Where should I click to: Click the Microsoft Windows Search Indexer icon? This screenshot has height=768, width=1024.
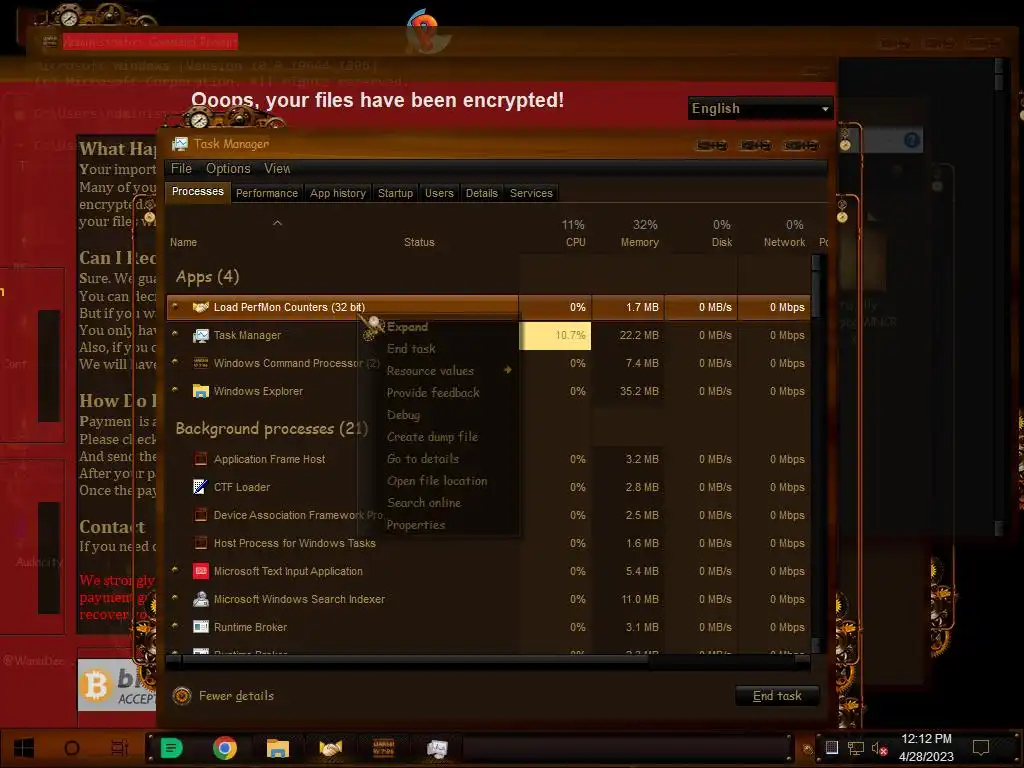(200, 599)
